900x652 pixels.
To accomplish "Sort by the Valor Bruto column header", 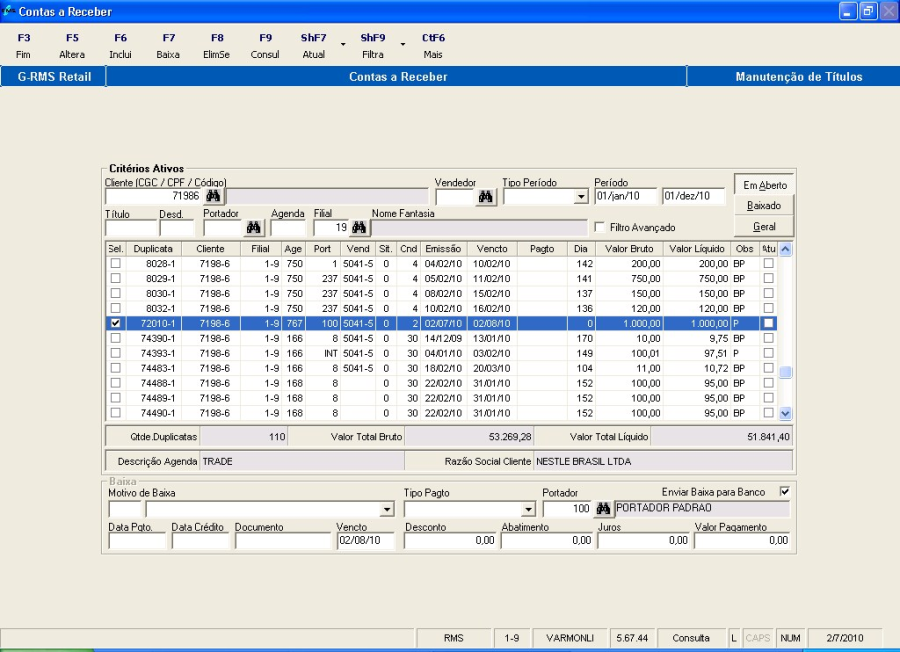I will click(x=630, y=248).
